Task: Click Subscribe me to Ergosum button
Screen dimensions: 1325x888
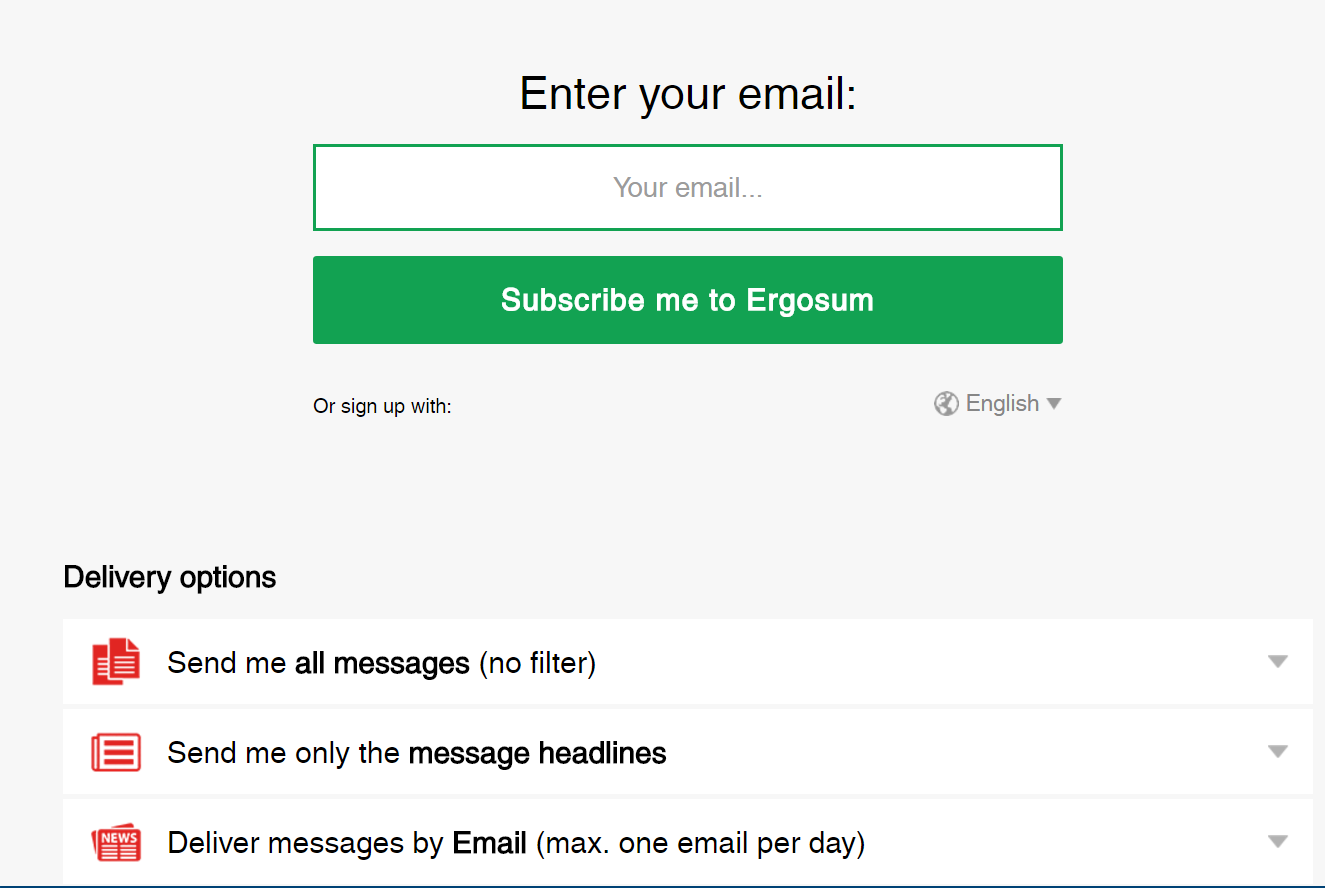Action: pos(688,300)
